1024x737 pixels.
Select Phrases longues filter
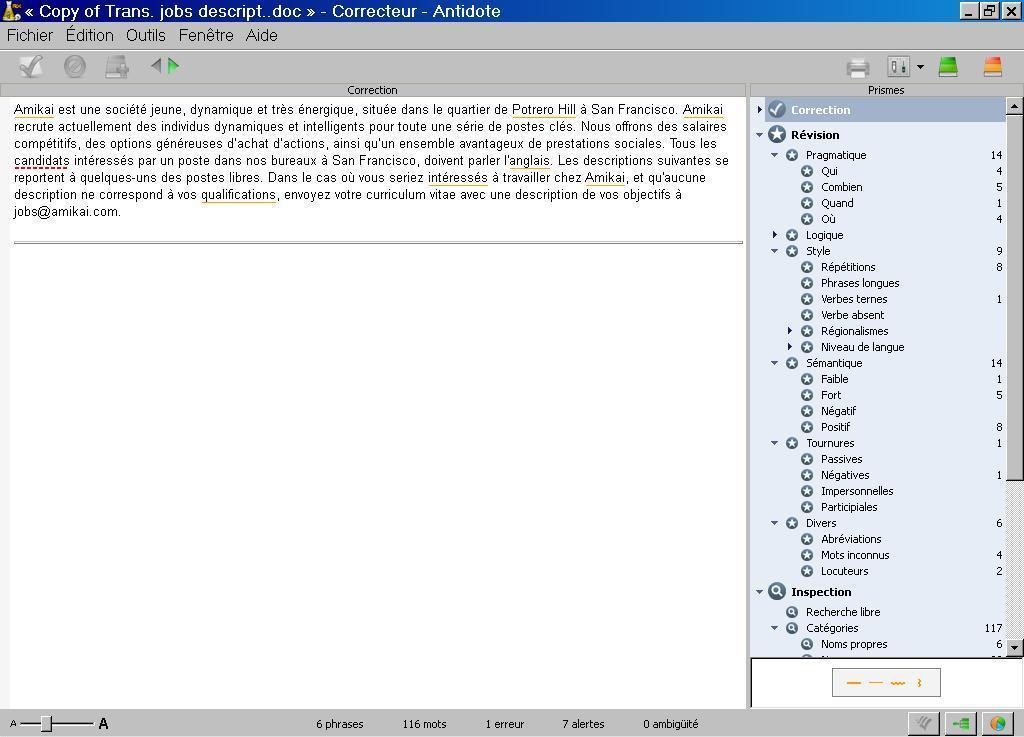tap(859, 283)
